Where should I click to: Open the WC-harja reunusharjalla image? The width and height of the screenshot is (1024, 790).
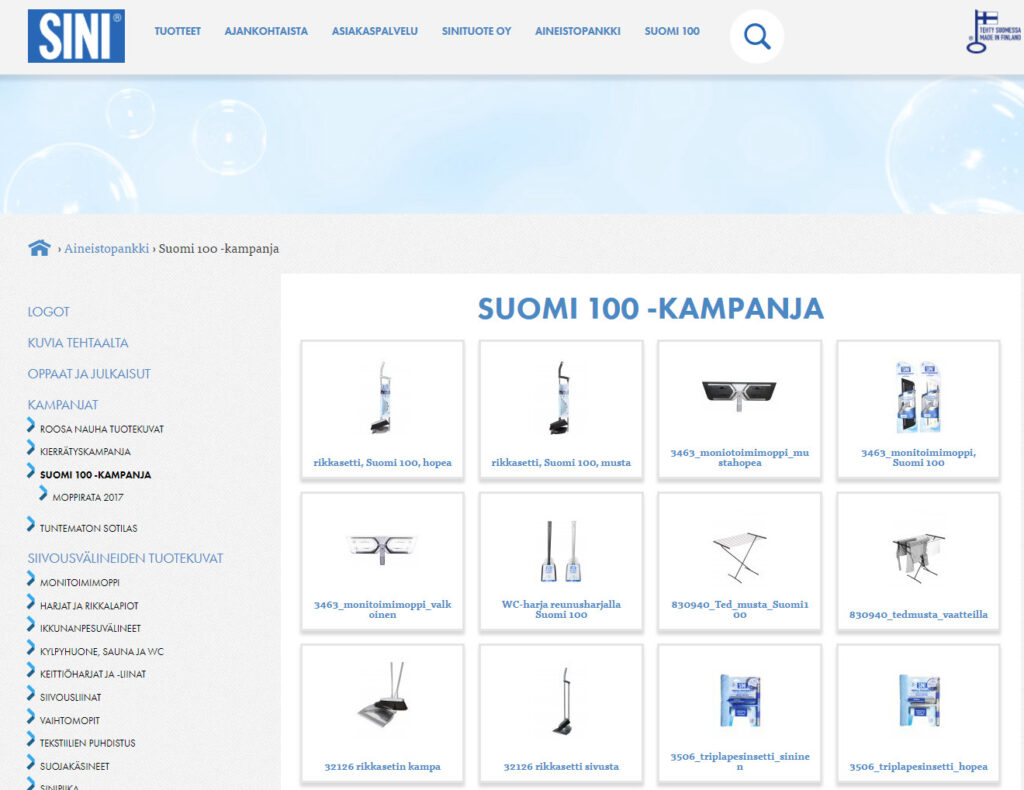point(560,551)
